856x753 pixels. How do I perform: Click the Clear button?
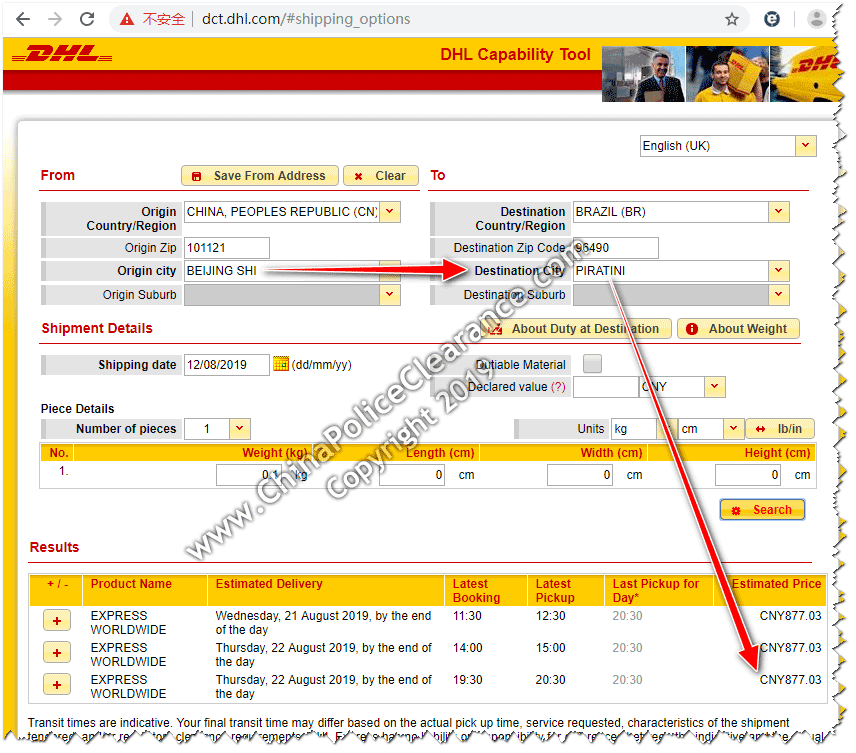[x=381, y=176]
